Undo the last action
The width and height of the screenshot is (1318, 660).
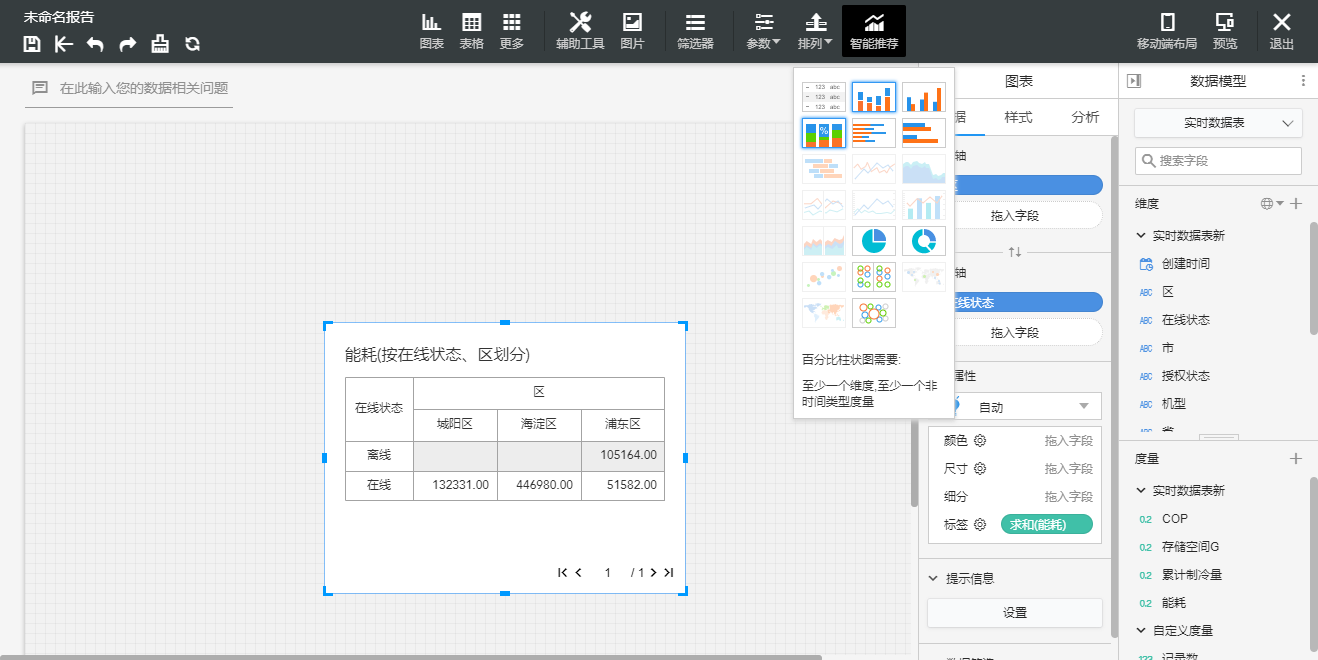[x=95, y=44]
